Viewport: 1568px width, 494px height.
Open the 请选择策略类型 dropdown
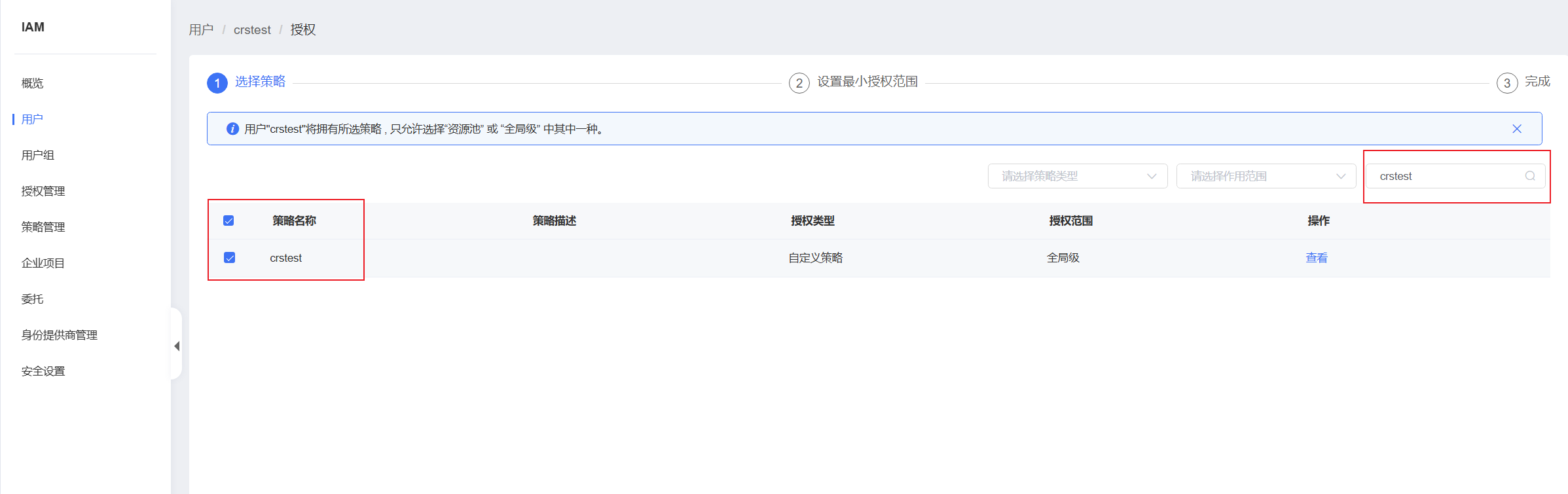[1077, 176]
